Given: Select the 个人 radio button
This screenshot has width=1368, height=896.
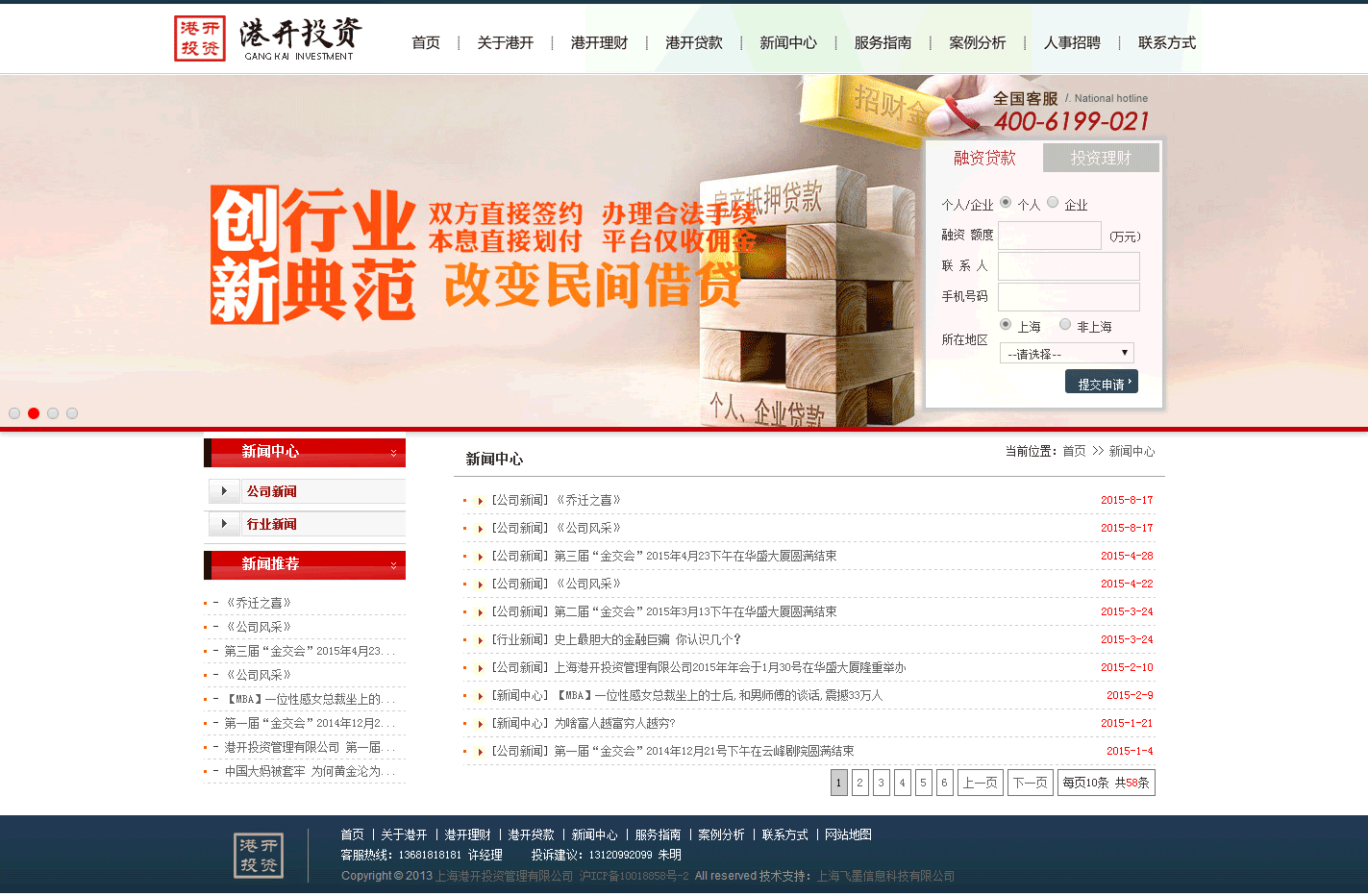Looking at the screenshot, I should pos(1006,203).
